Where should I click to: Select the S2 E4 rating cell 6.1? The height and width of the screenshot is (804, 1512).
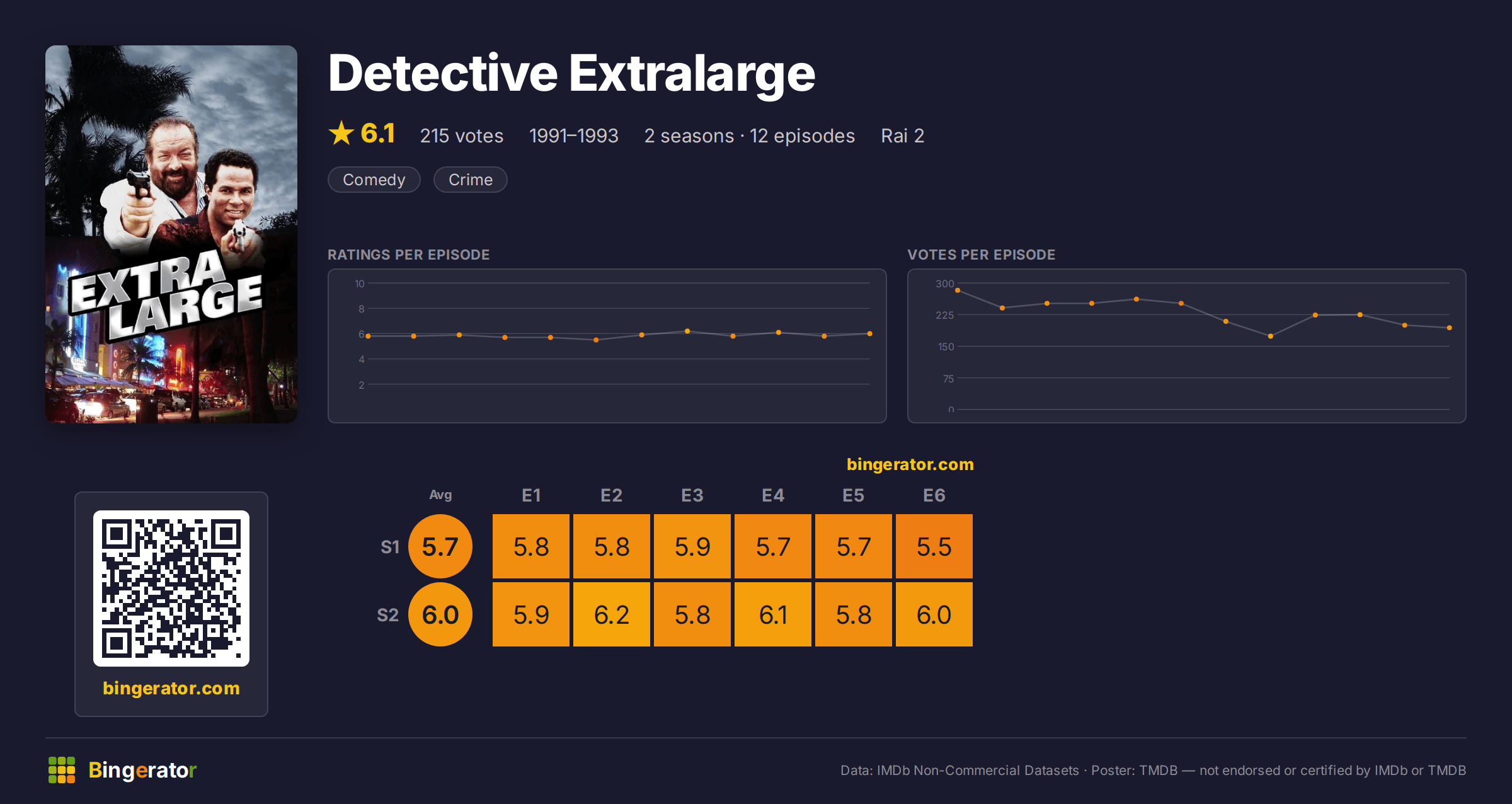pyautogui.click(x=773, y=614)
